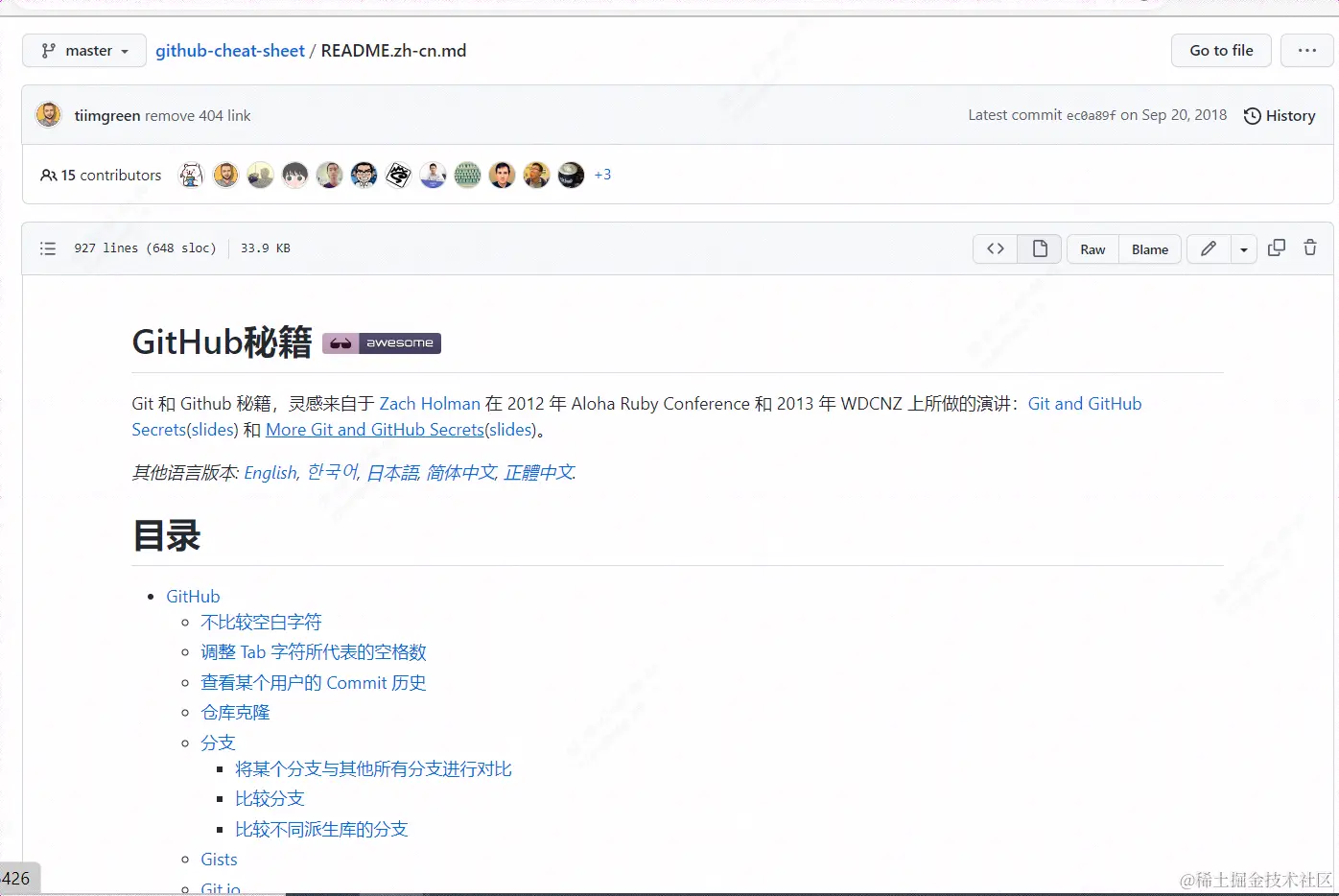Open the three-dots more options menu
The height and width of the screenshot is (896, 1339).
(1306, 51)
